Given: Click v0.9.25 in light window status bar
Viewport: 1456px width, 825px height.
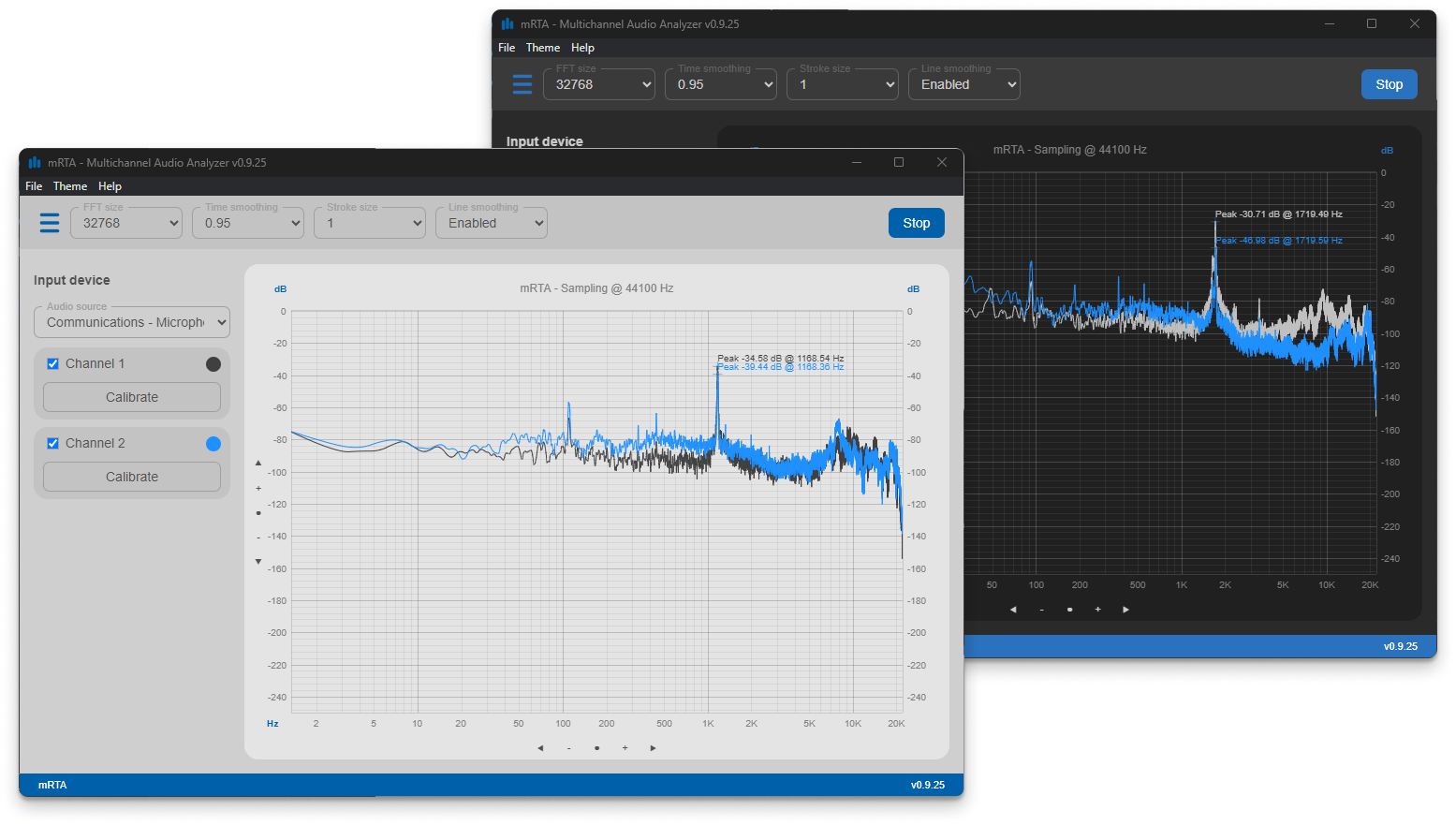Looking at the screenshot, I should [x=928, y=785].
